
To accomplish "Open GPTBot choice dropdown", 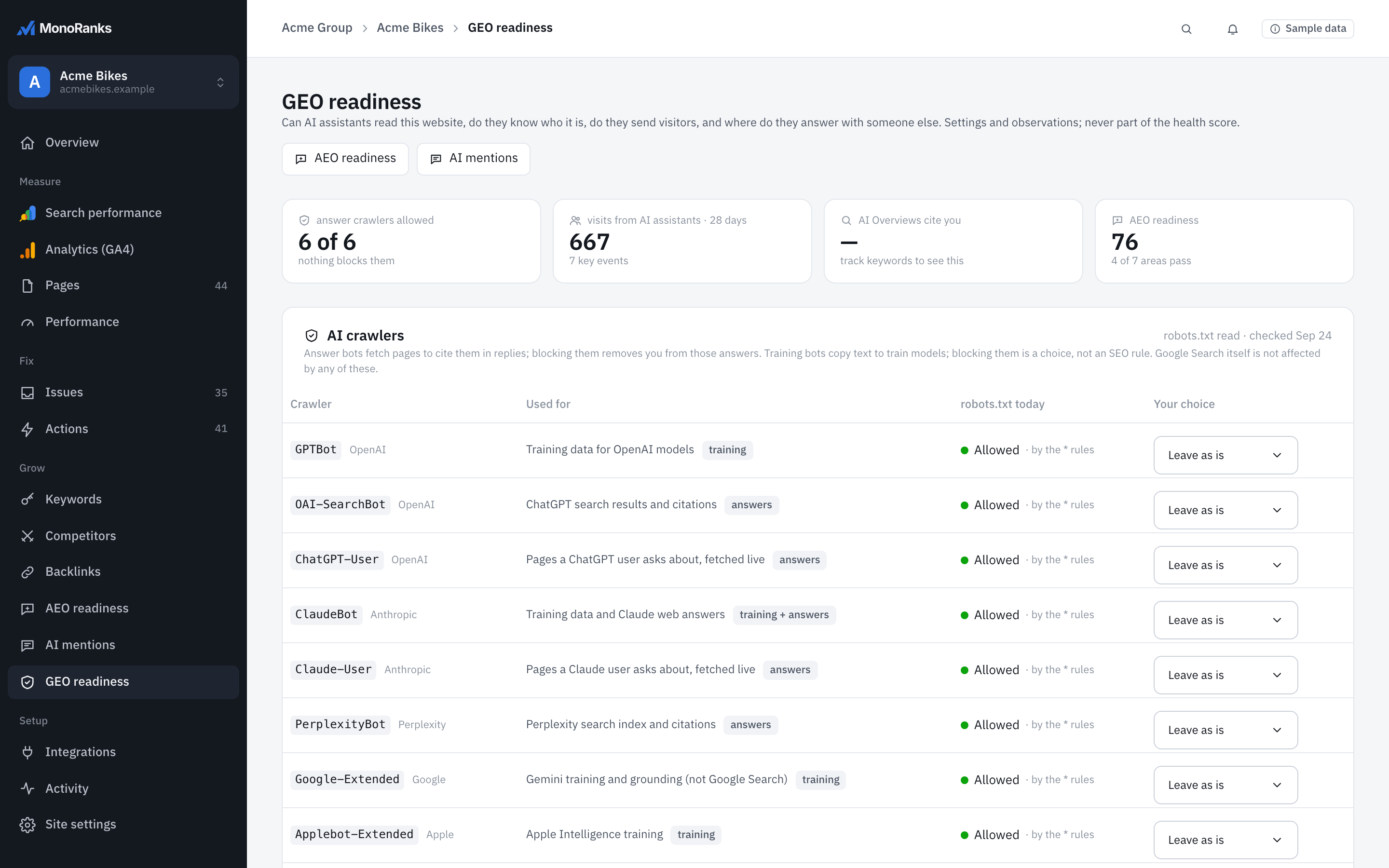I will pyautogui.click(x=1226, y=455).
